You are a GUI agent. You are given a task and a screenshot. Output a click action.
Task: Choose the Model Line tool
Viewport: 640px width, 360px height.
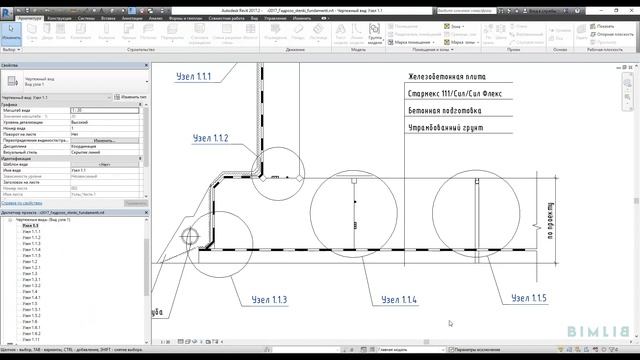tap(357, 33)
